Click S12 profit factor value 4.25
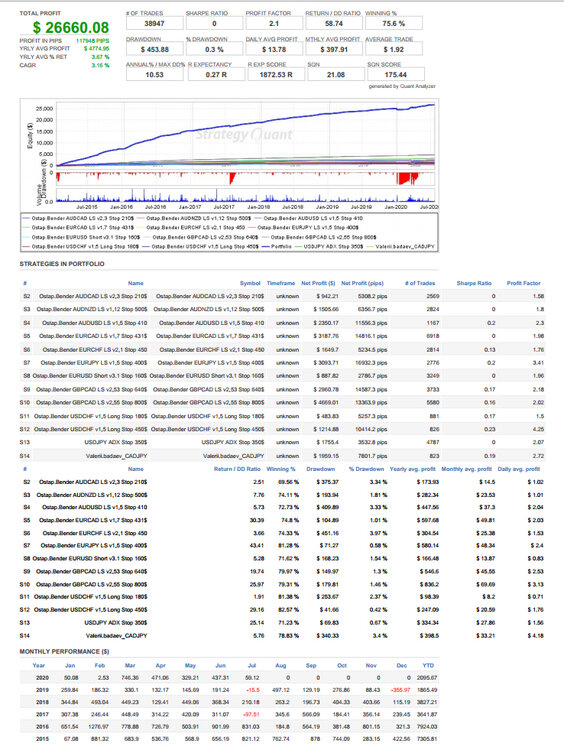This screenshot has height=750, width=564. pos(538,430)
